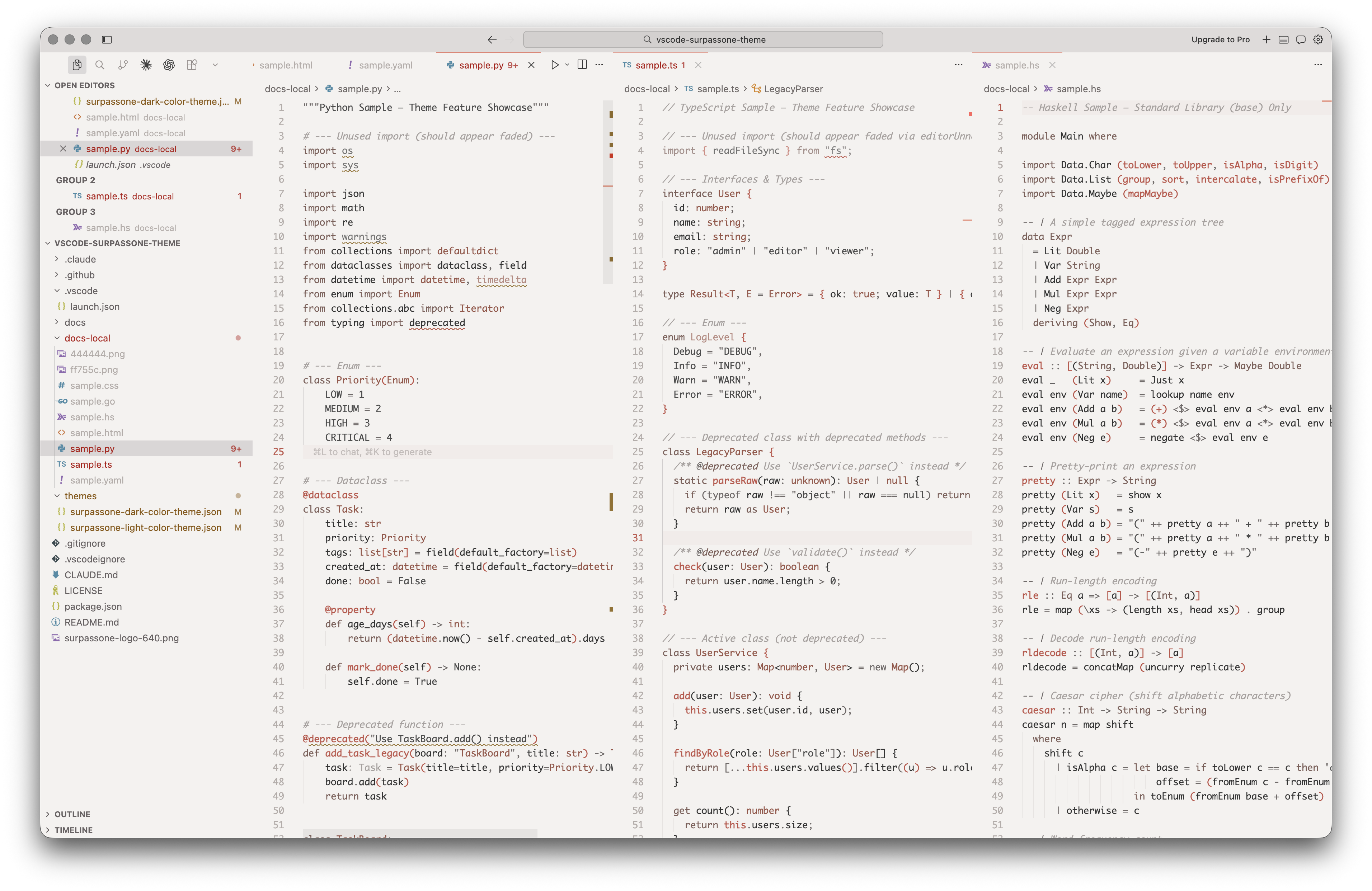Toggle the AI chat pane
Screen dimensions: 1372x891
click(x=1301, y=40)
